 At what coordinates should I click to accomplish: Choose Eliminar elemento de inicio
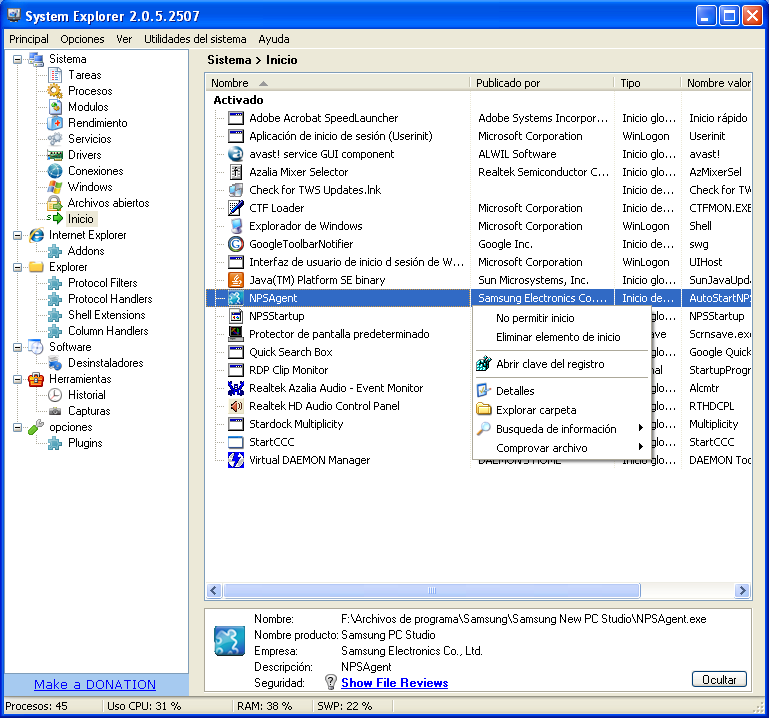click(x=561, y=337)
